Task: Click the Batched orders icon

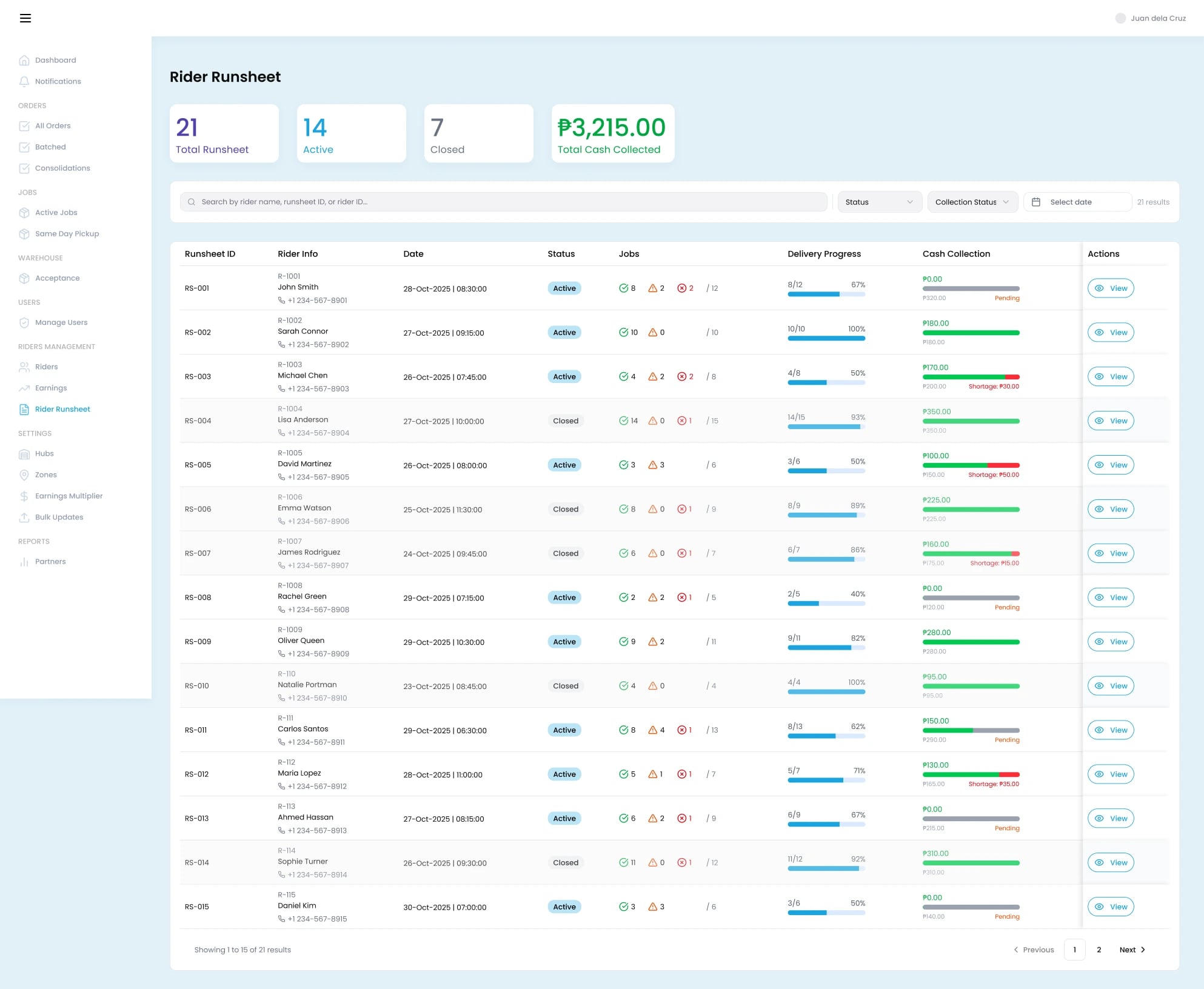Action: tap(24, 147)
